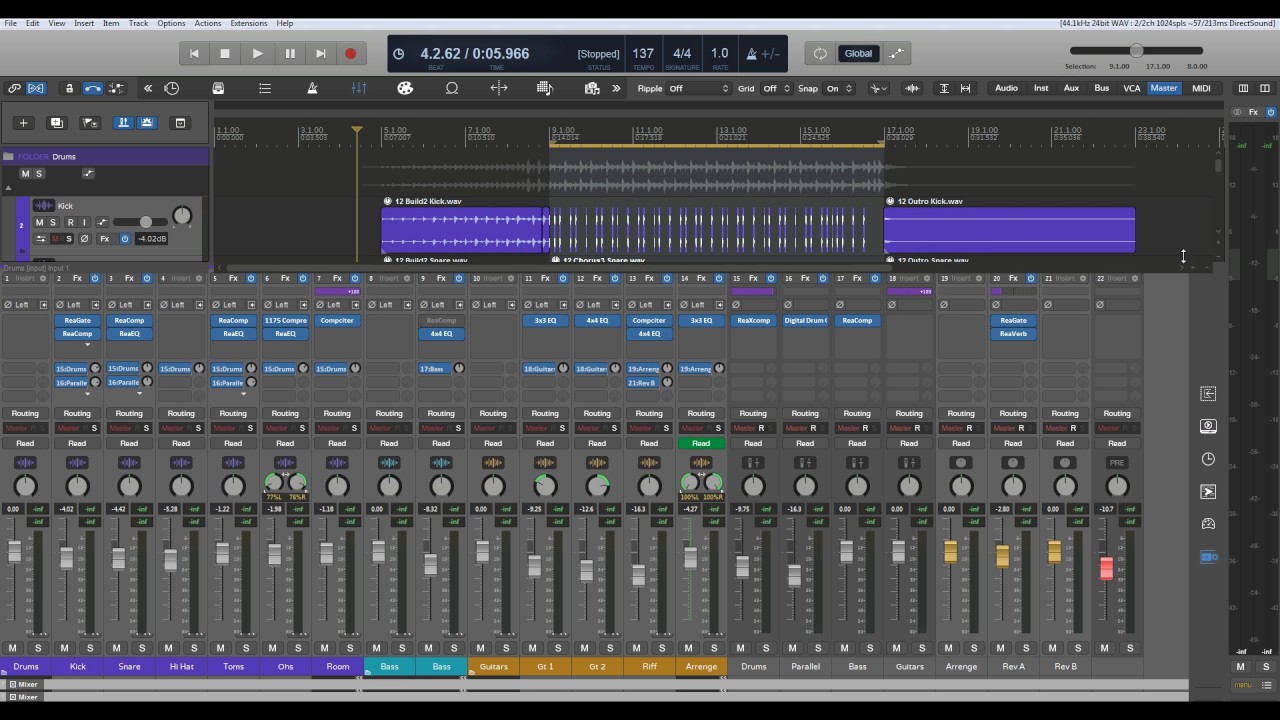Viewport: 1280px width, 720px height.
Task: Click the duplicate track icon
Action: pos(57,123)
